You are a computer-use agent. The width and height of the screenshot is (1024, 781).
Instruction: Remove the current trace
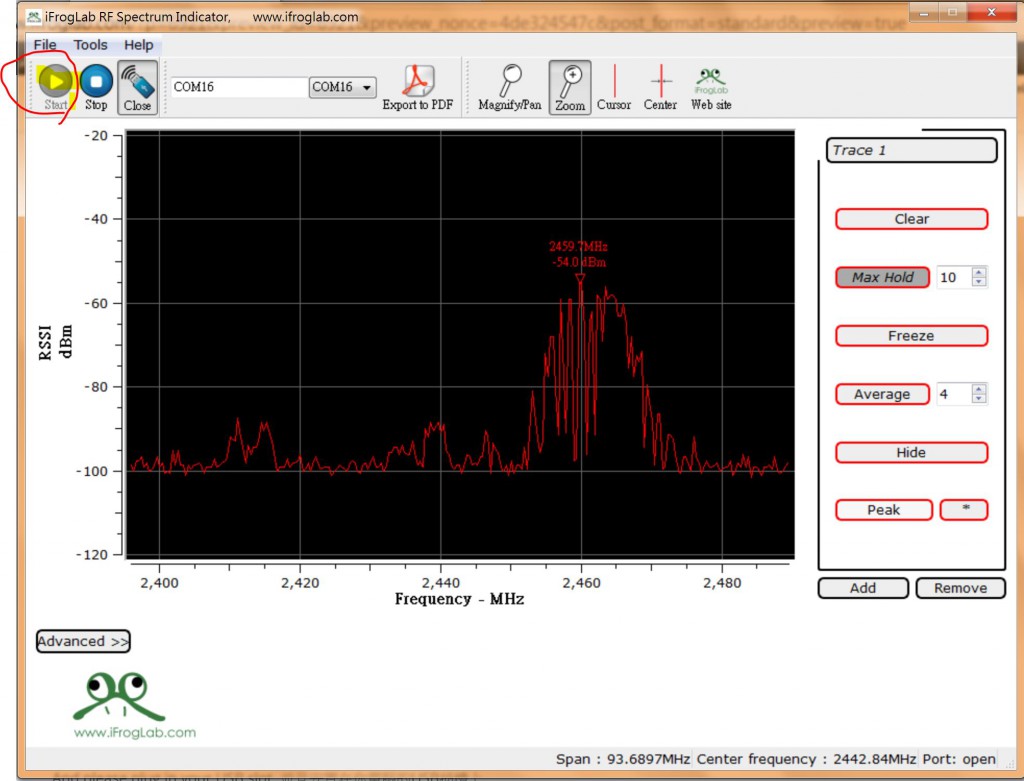click(x=961, y=588)
